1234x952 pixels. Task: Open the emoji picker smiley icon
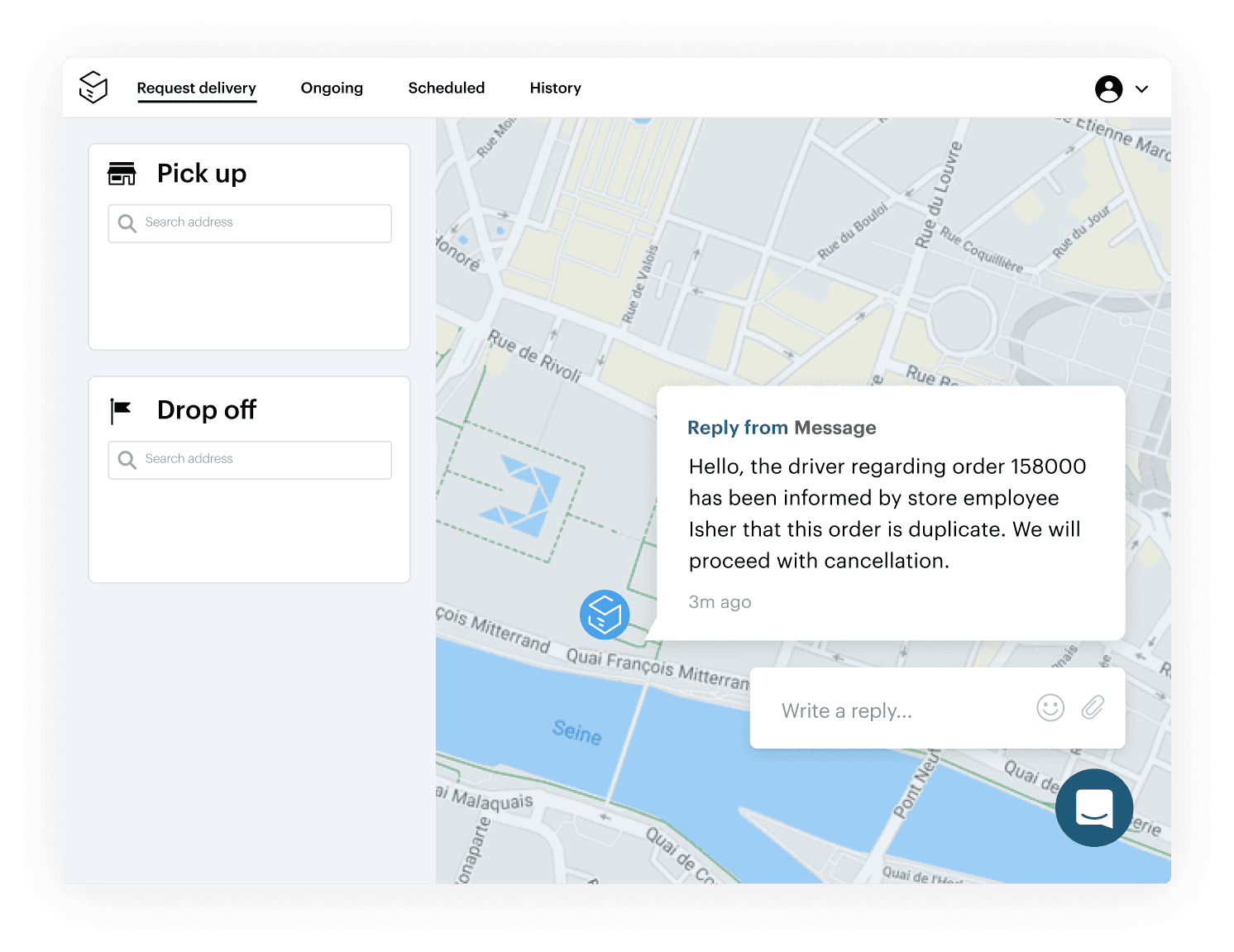[1050, 708]
